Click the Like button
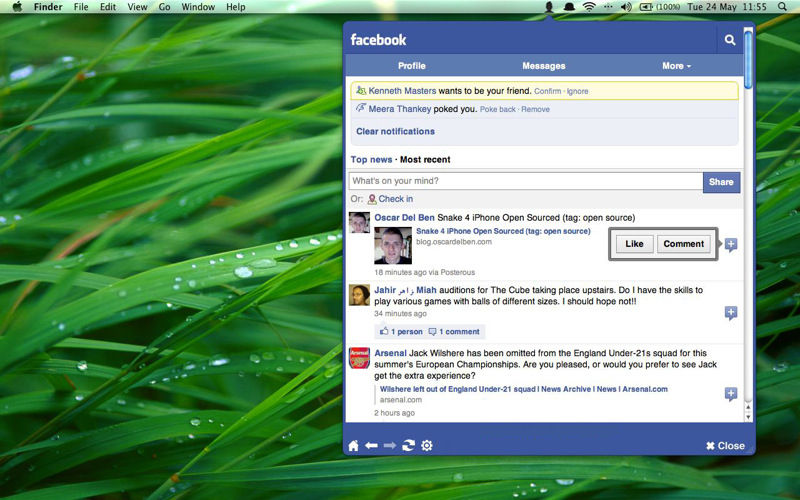The height and width of the screenshot is (500, 800). point(634,244)
